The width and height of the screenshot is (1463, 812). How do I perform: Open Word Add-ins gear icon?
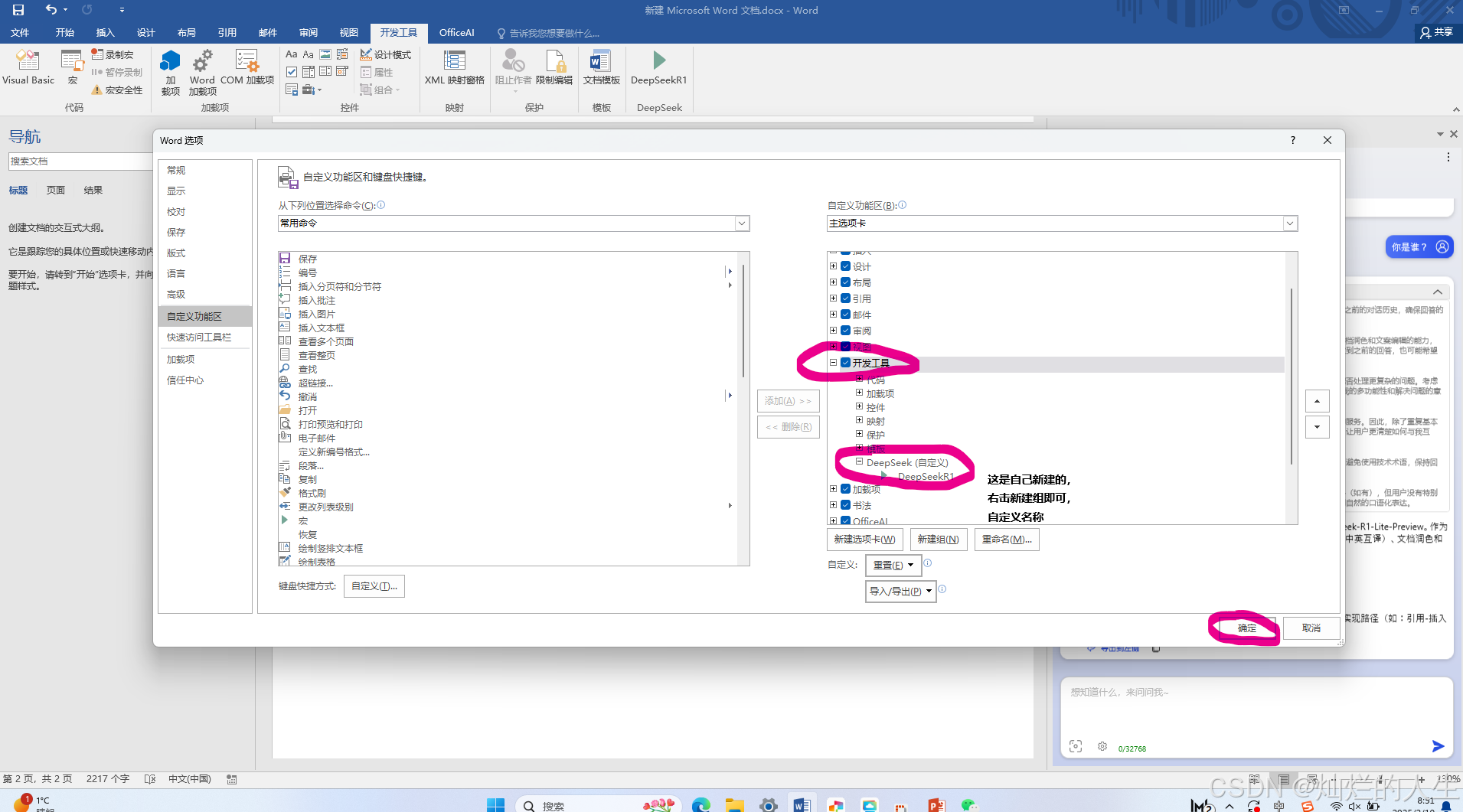pyautogui.click(x=202, y=71)
